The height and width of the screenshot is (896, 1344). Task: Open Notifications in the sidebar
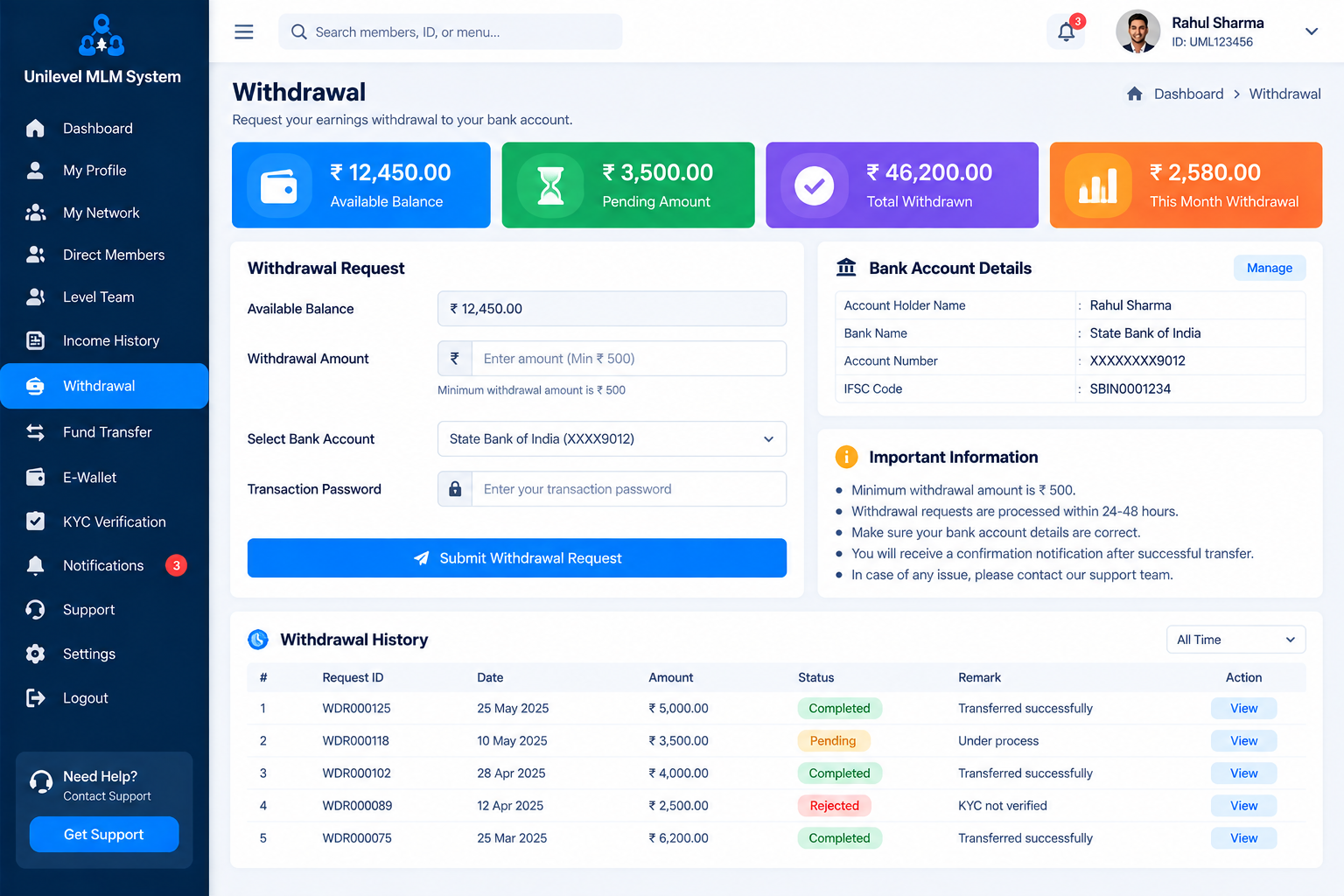coord(104,565)
